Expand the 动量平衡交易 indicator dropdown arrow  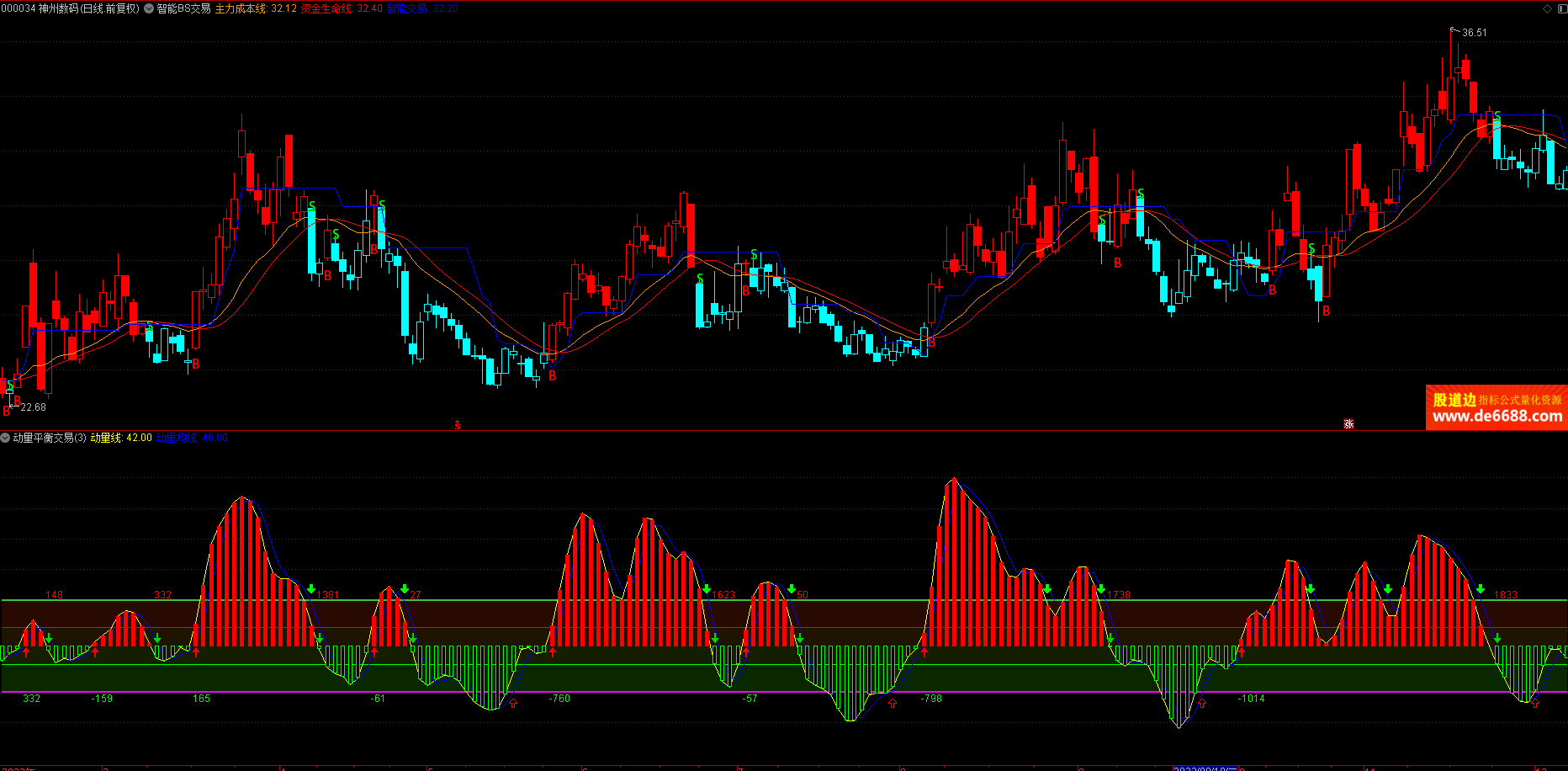6,438
